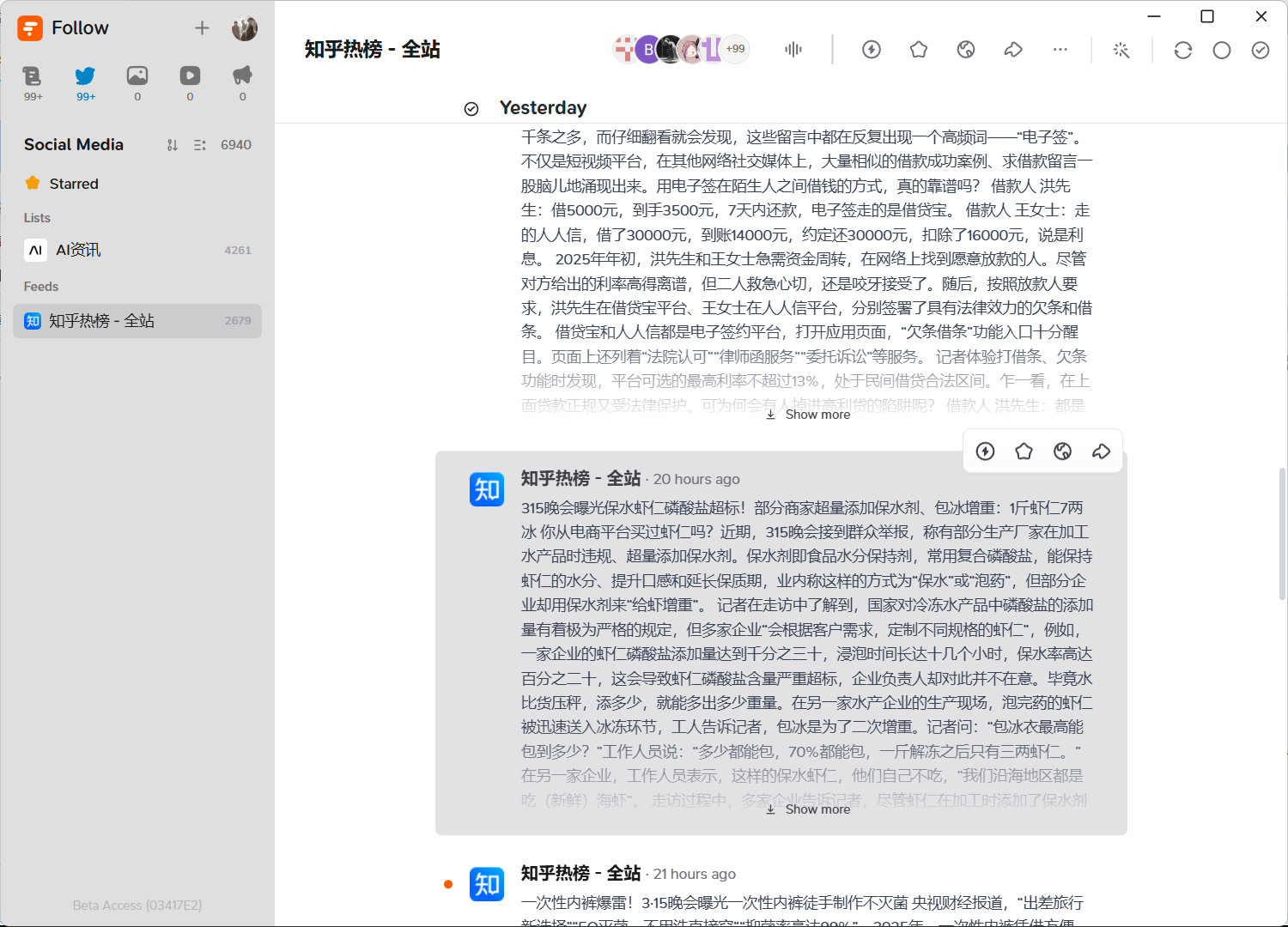The height and width of the screenshot is (927, 1288).
Task: Mark Yesterday's entries as read
Action: (471, 109)
